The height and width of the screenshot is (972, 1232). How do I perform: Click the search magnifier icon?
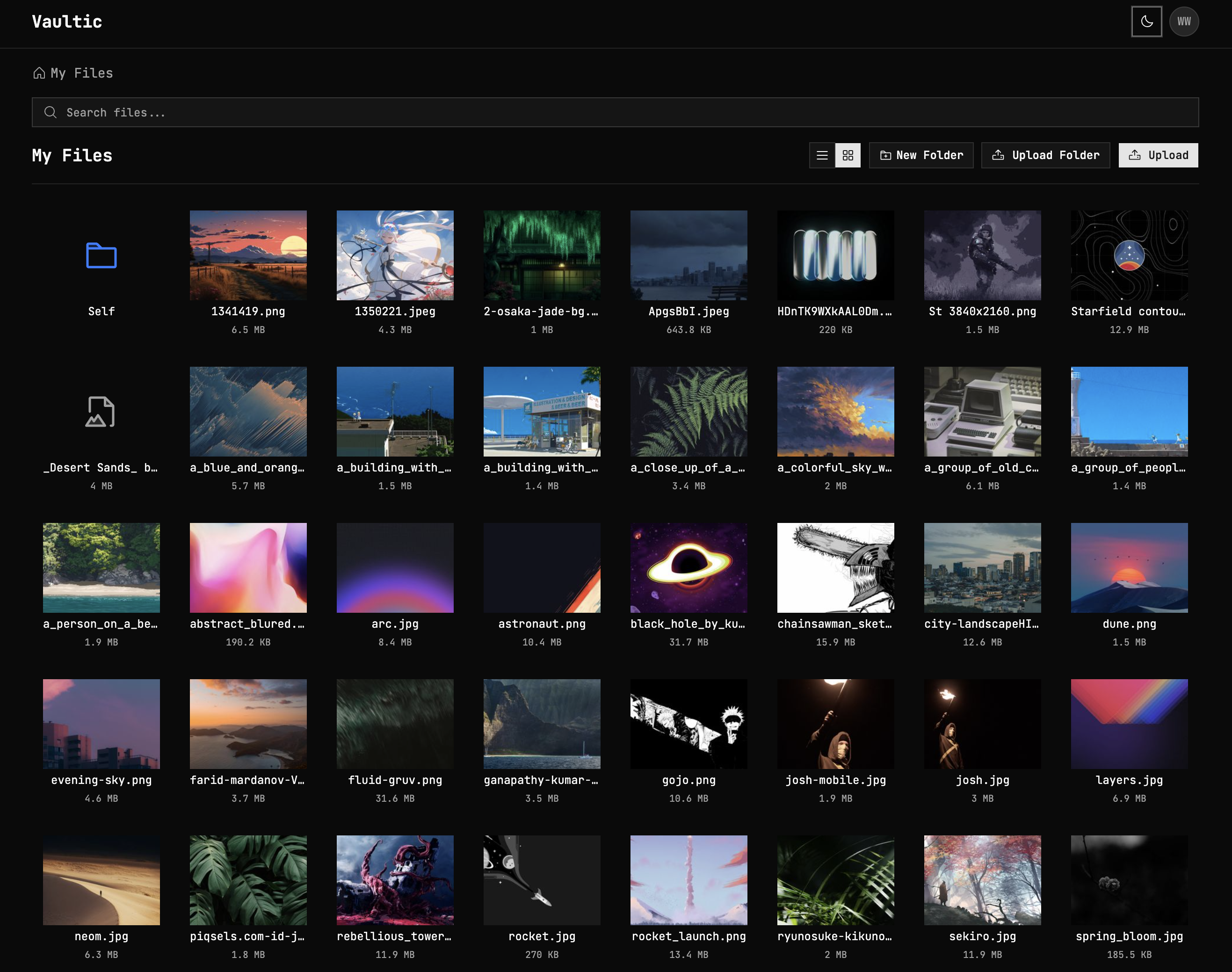point(50,113)
